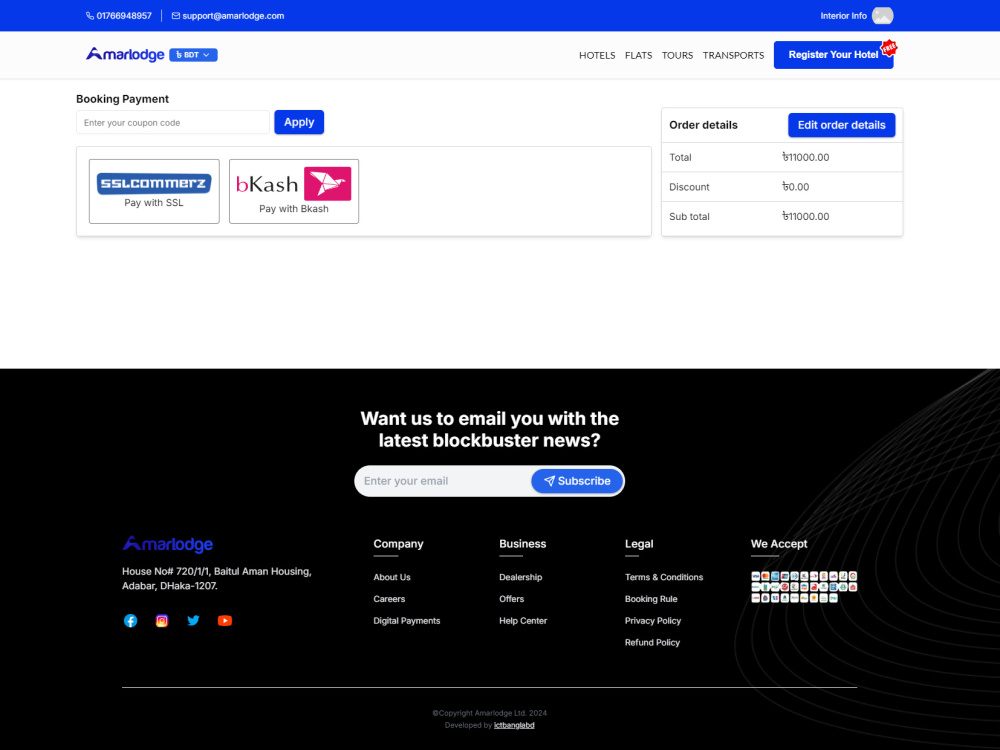Open the Twitter icon

click(193, 621)
